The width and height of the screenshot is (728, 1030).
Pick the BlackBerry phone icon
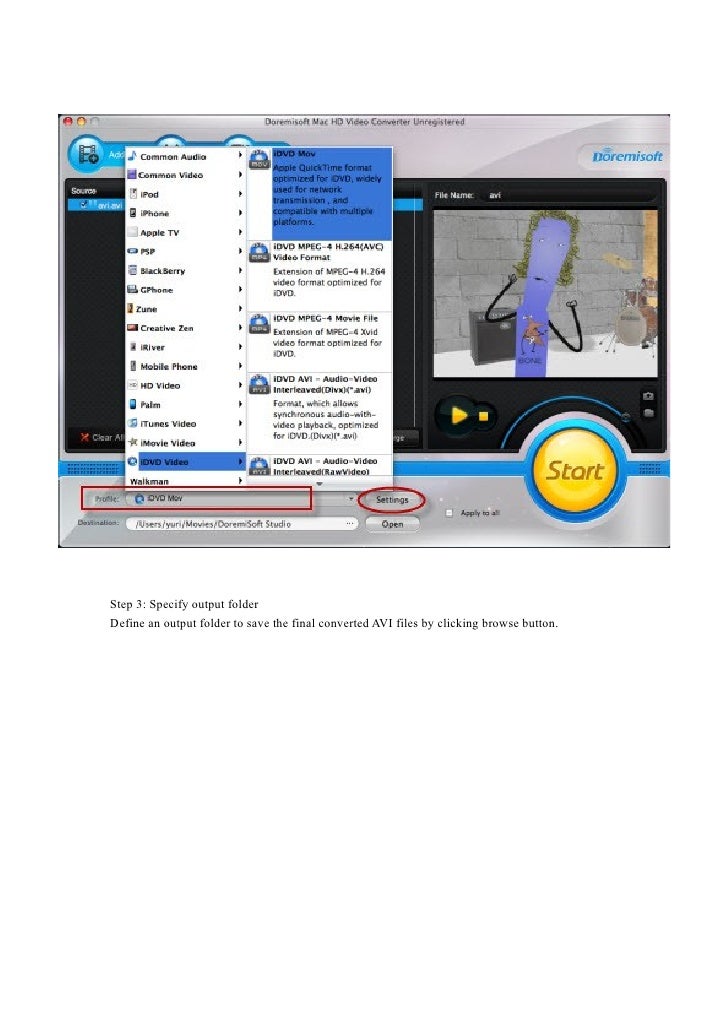tap(132, 270)
